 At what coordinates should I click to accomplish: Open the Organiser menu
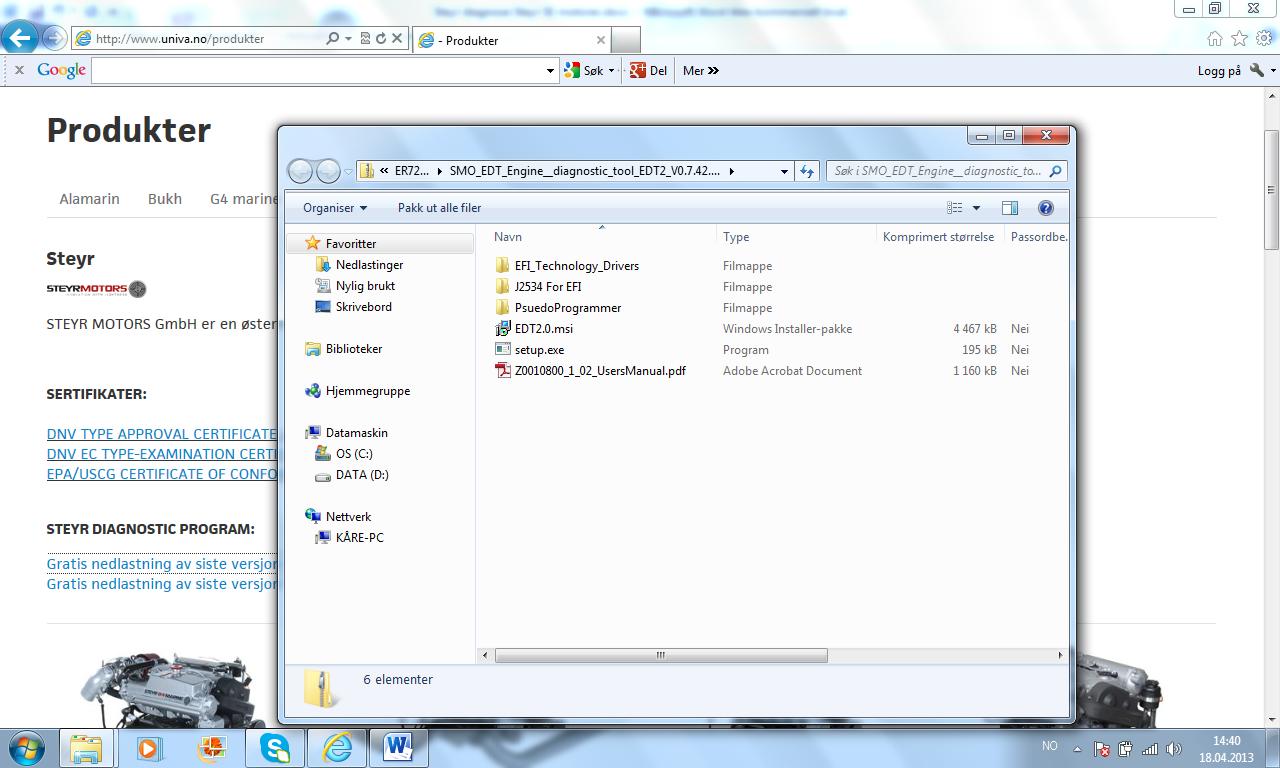tap(335, 208)
